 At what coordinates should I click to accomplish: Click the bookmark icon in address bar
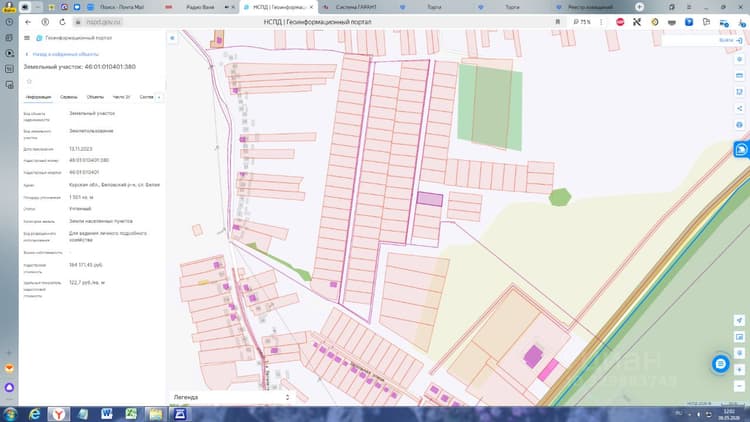[558, 22]
